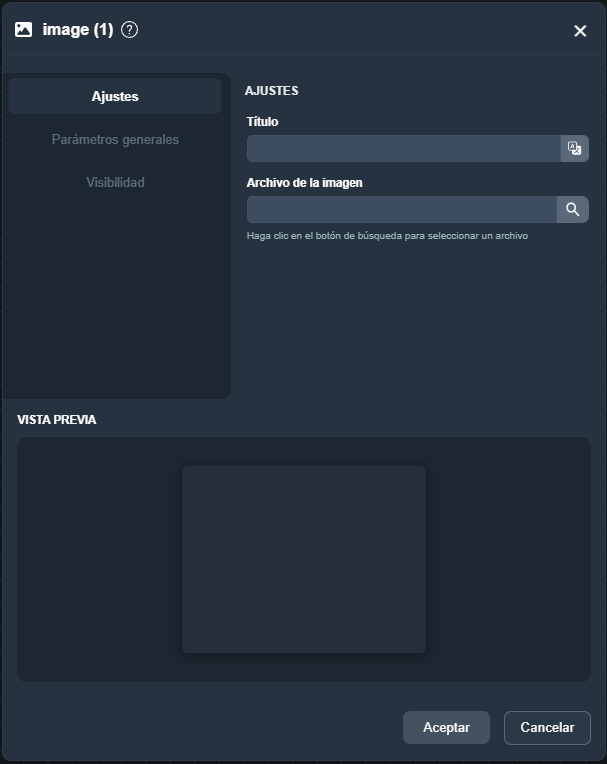607x764 pixels.
Task: Select the Ajustes tab
Action: point(115,96)
